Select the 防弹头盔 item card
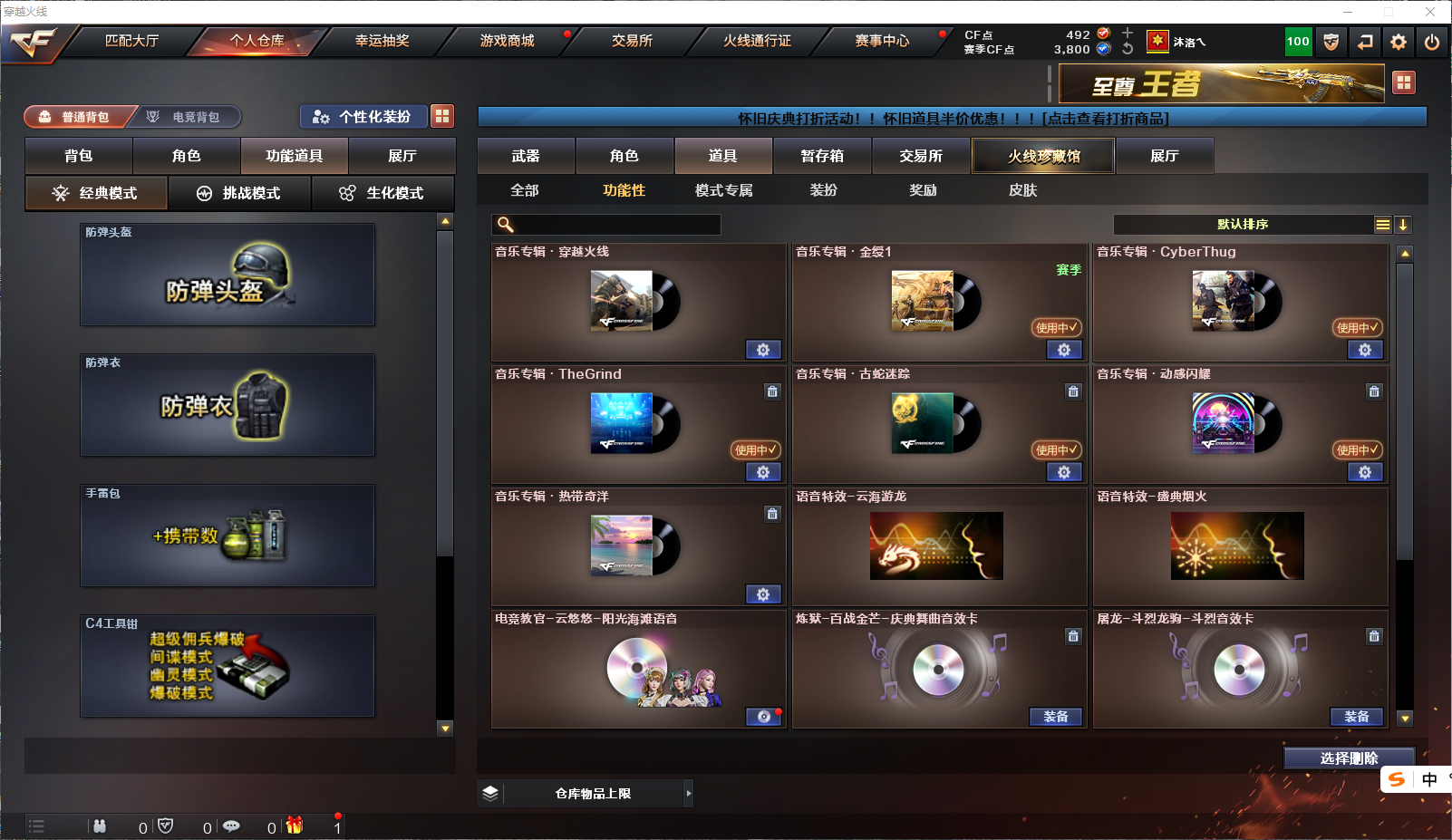Image resolution: width=1452 pixels, height=840 pixels. pos(227,275)
